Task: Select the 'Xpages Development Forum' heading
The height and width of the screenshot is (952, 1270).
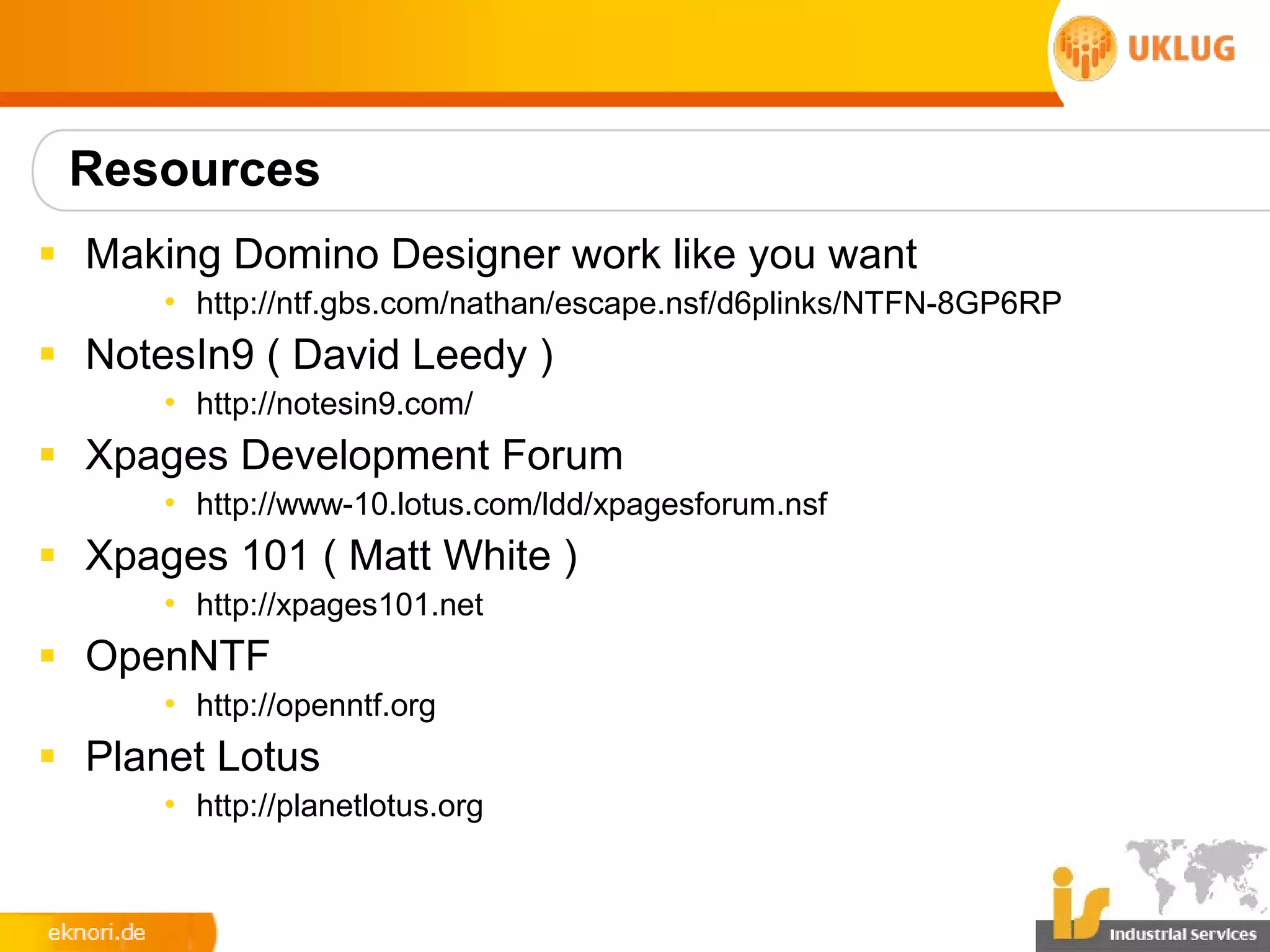Action: coord(354,455)
